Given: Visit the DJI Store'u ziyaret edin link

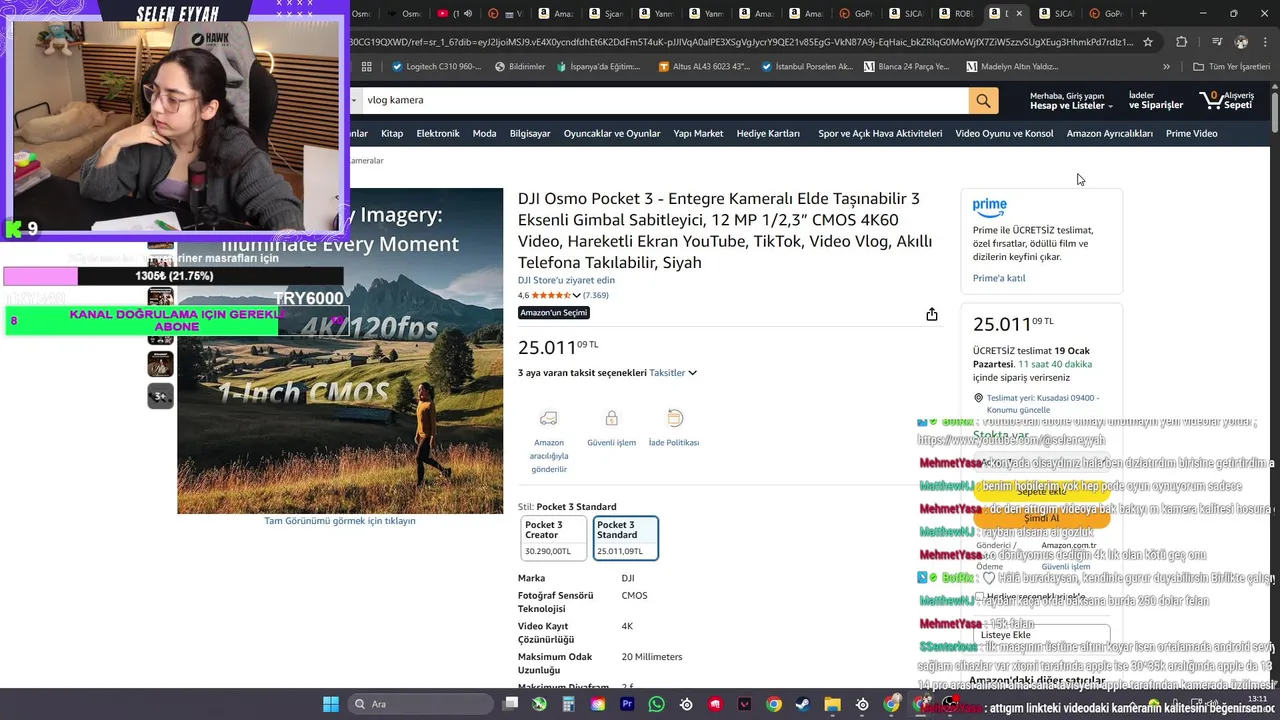Looking at the screenshot, I should point(566,281).
